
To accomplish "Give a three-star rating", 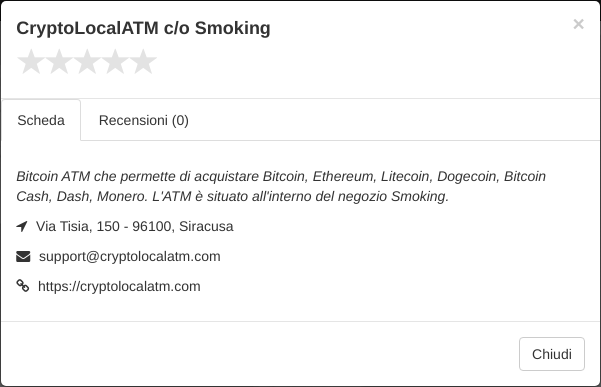I will click(87, 62).
